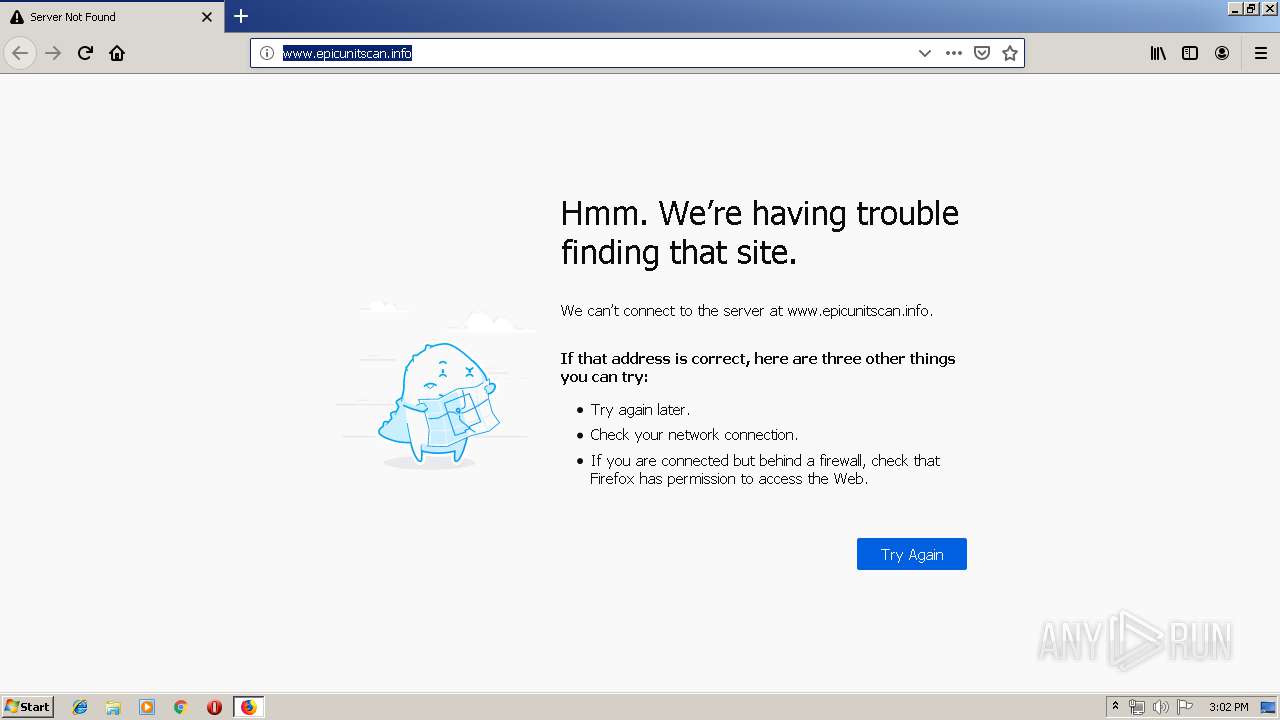Open the page actions three-dot menu
1280x720 pixels.
click(x=954, y=53)
